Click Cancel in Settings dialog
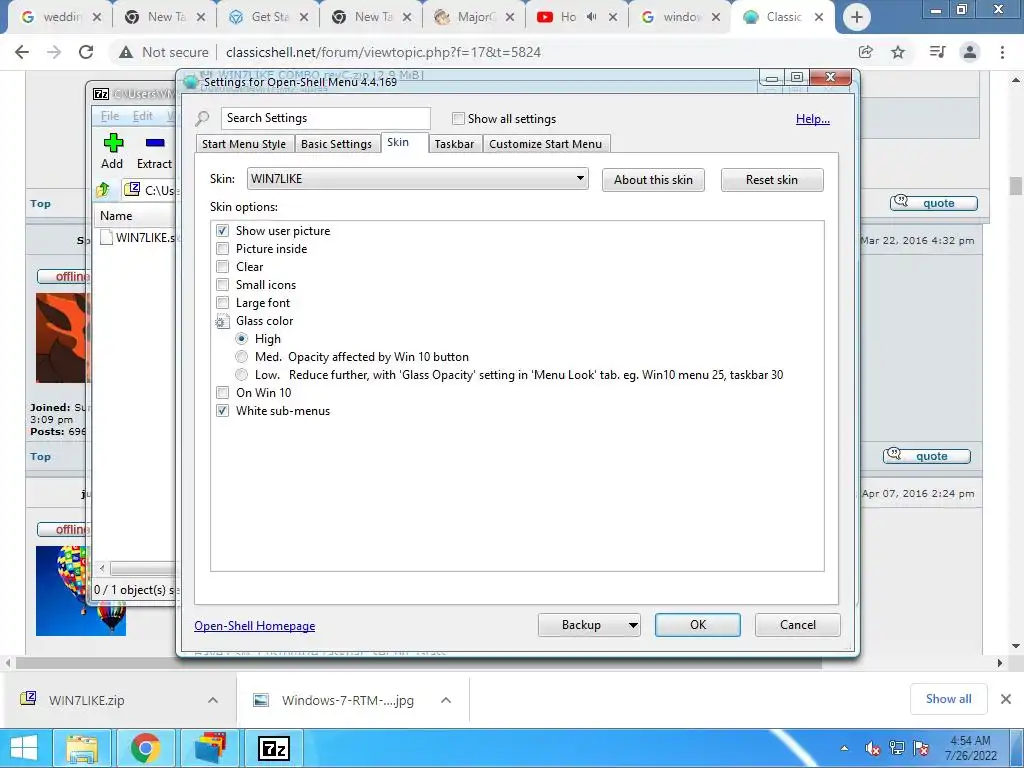 click(797, 625)
